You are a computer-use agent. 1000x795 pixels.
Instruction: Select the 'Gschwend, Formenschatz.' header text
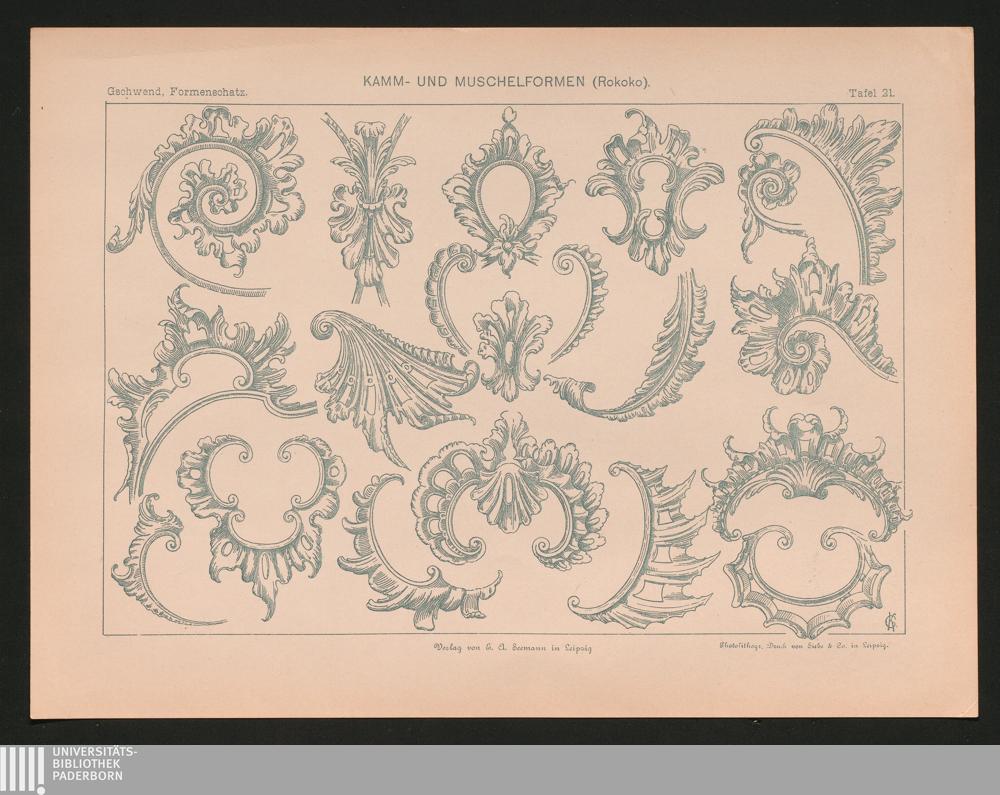177,93
